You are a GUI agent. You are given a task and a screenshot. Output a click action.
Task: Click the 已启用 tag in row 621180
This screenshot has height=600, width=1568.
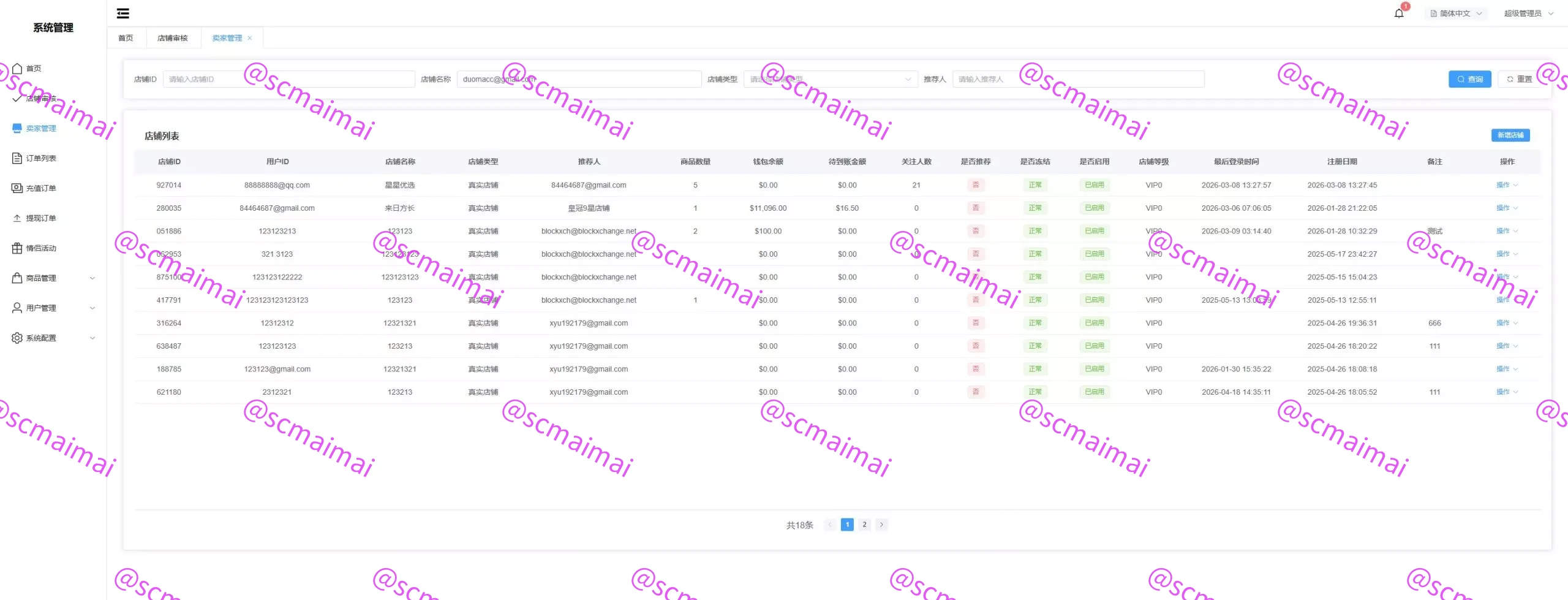(x=1095, y=392)
